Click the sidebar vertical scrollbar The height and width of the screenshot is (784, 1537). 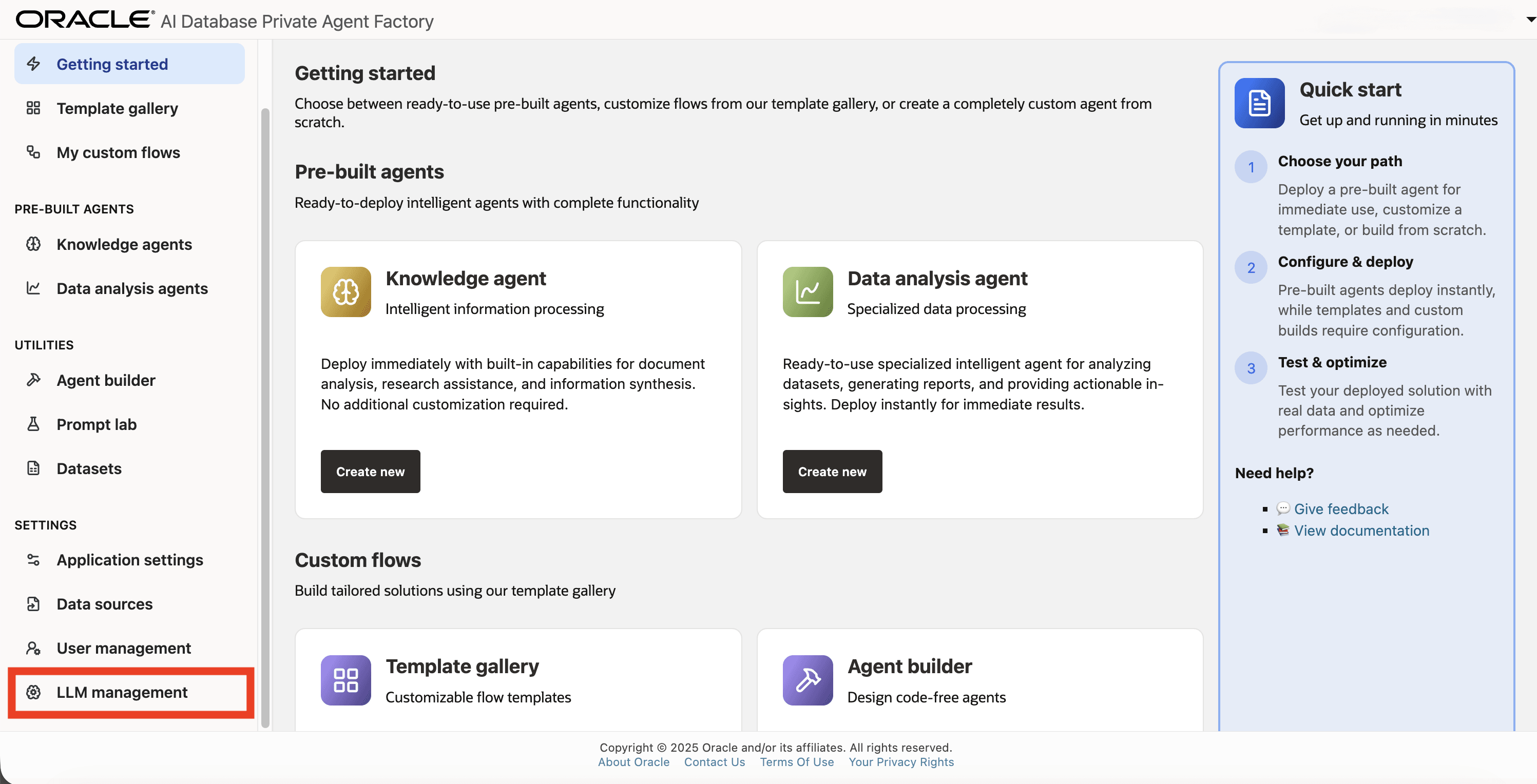tap(265, 417)
